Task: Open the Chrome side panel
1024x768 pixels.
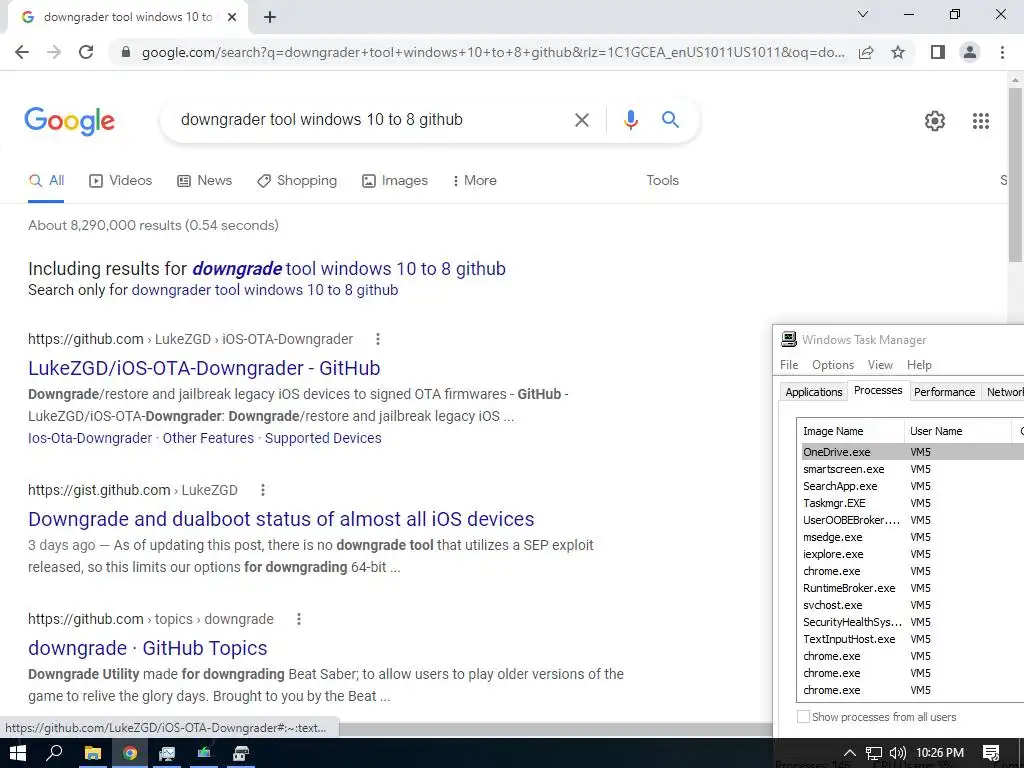Action: pyautogui.click(x=938, y=52)
